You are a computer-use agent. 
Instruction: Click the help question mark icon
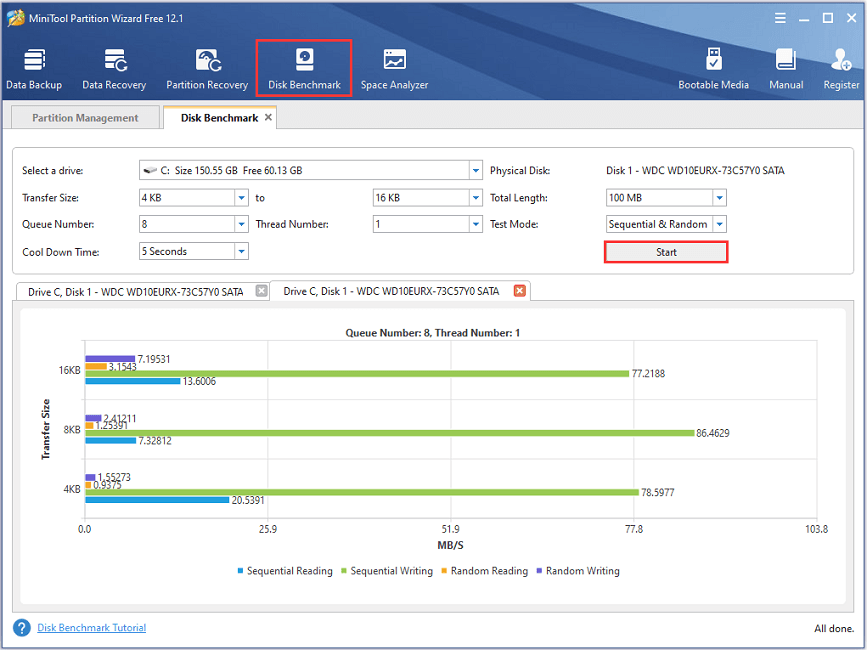(22, 628)
